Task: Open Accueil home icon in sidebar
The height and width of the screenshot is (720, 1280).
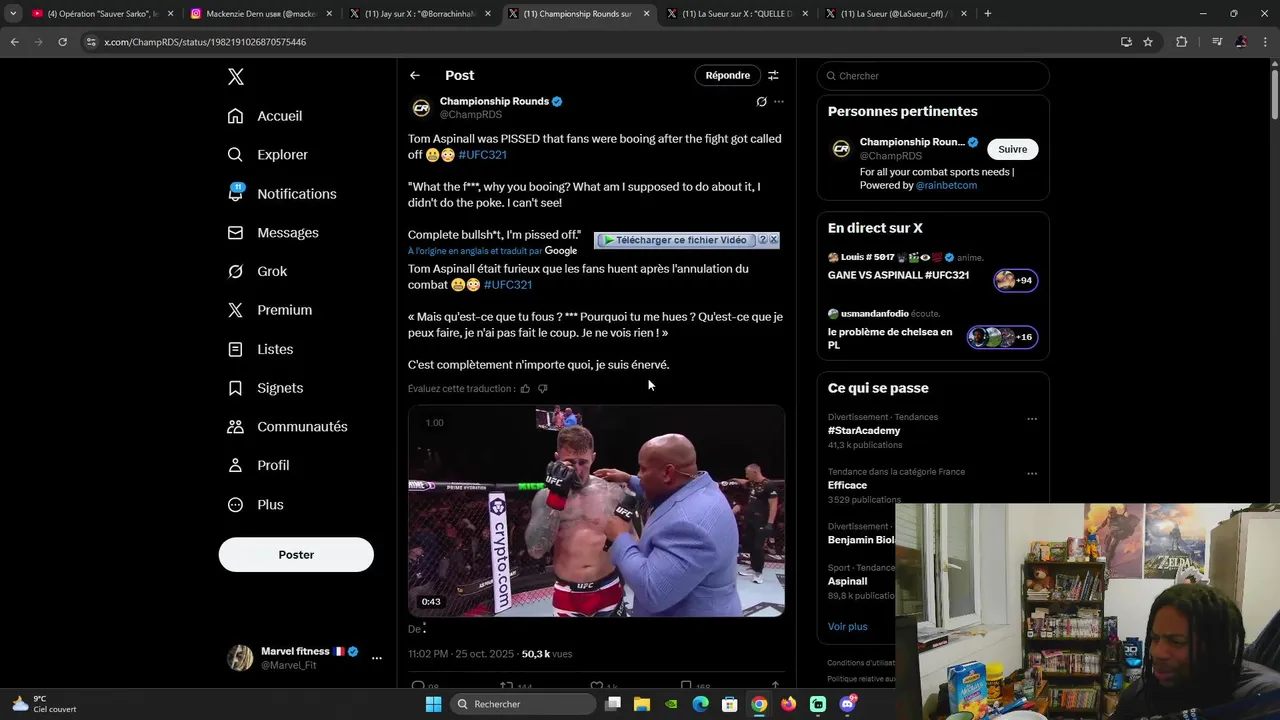Action: (235, 116)
